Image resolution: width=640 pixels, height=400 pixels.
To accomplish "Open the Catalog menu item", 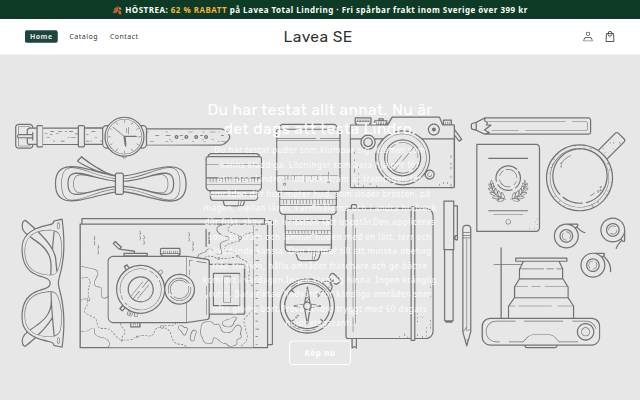I will pos(83,36).
